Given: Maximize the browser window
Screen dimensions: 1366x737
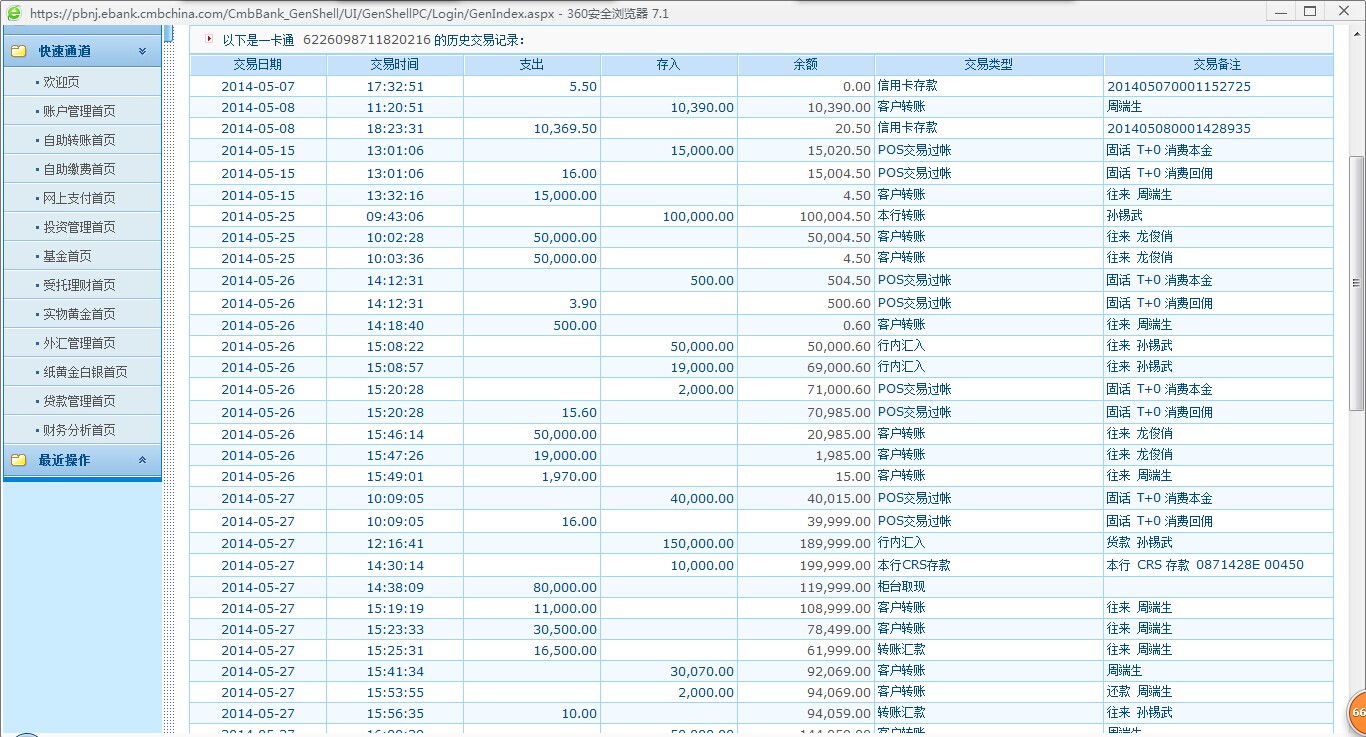Looking at the screenshot, I should 1309,12.
